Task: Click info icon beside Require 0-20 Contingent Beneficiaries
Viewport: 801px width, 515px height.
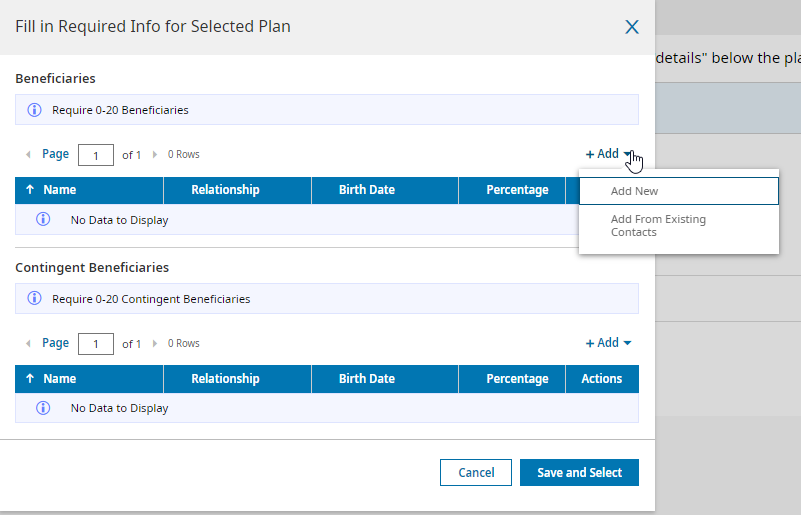Action: point(34,299)
